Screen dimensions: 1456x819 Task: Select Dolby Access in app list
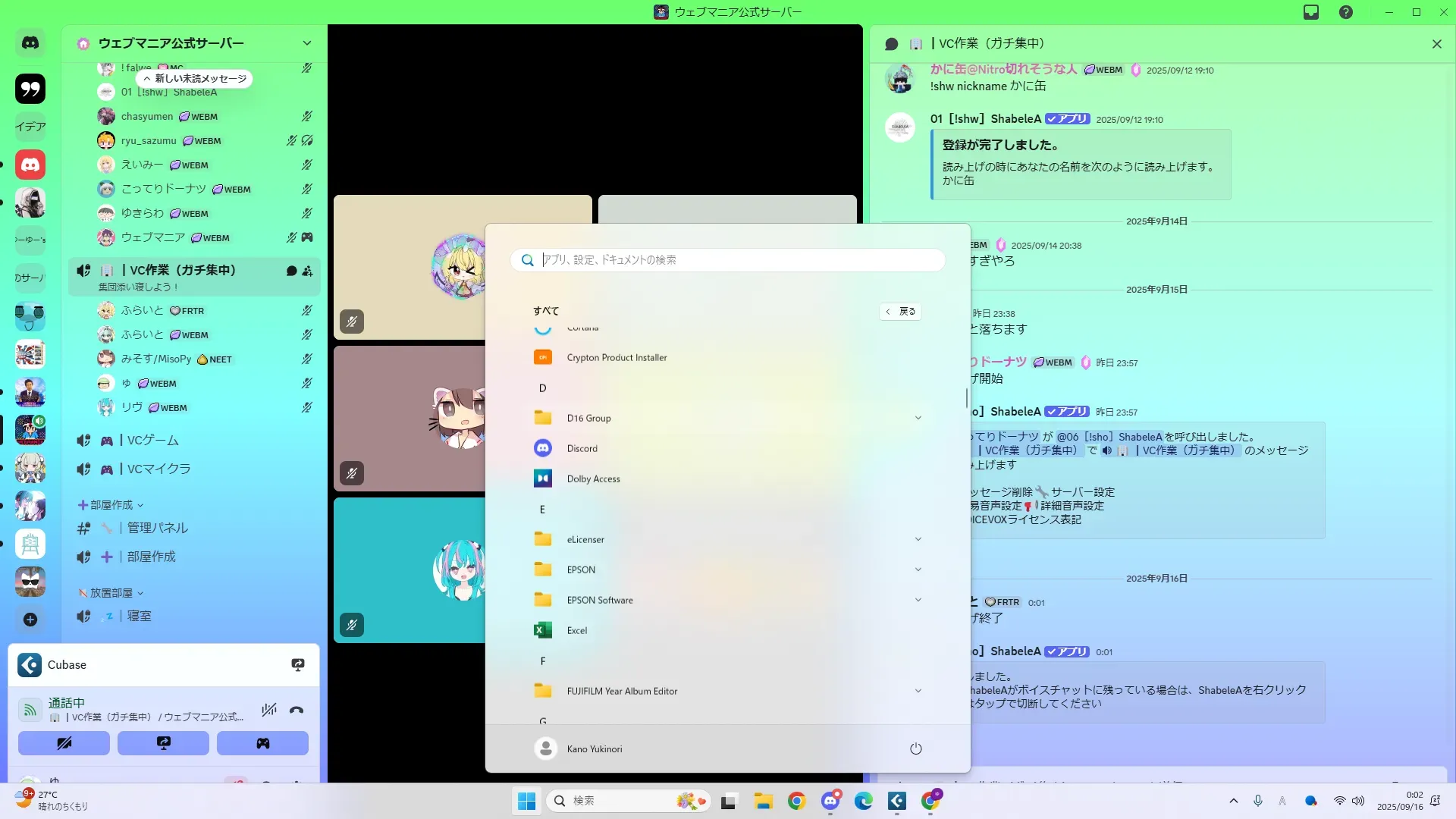(593, 479)
